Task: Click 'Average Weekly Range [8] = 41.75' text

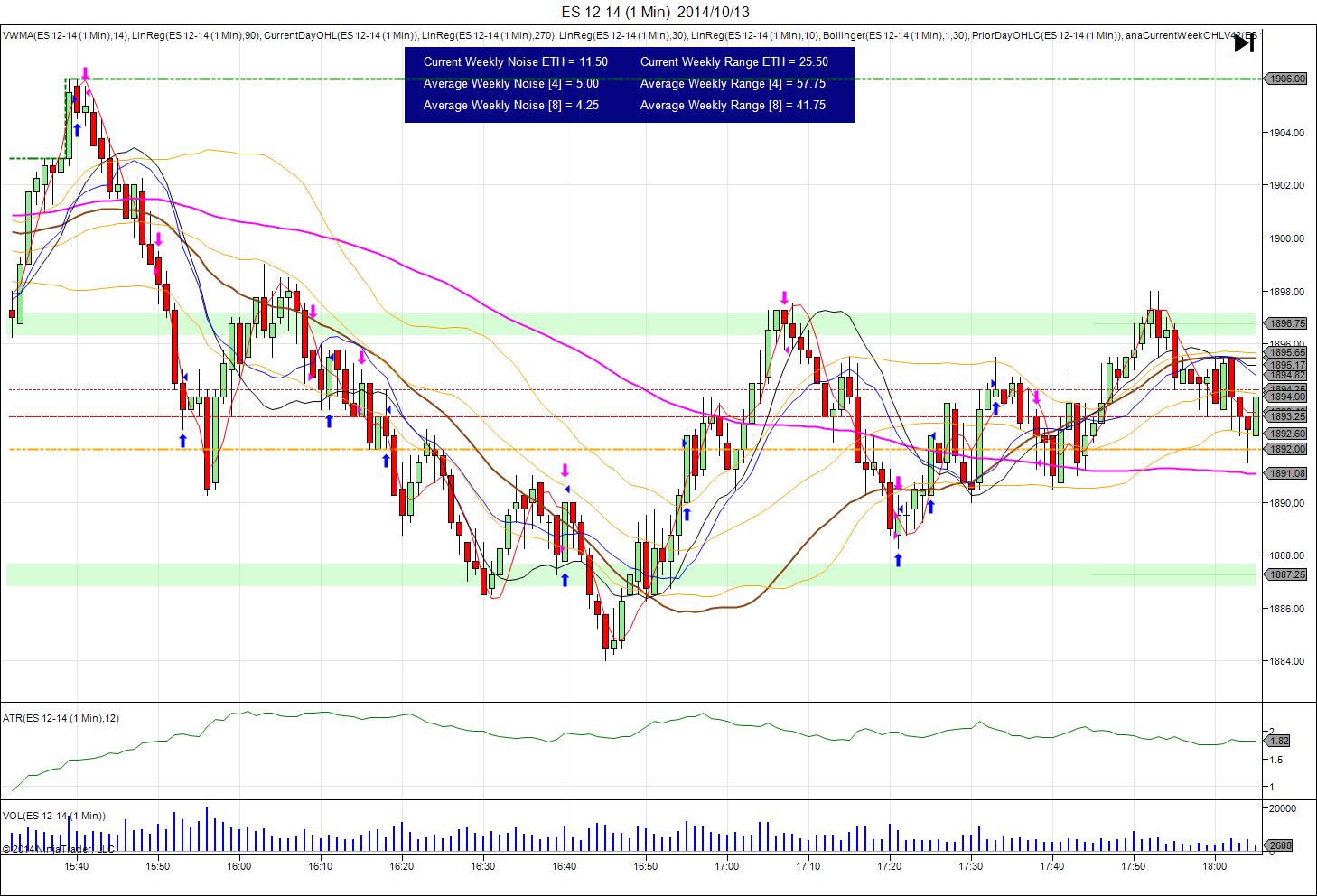Action: (733, 106)
